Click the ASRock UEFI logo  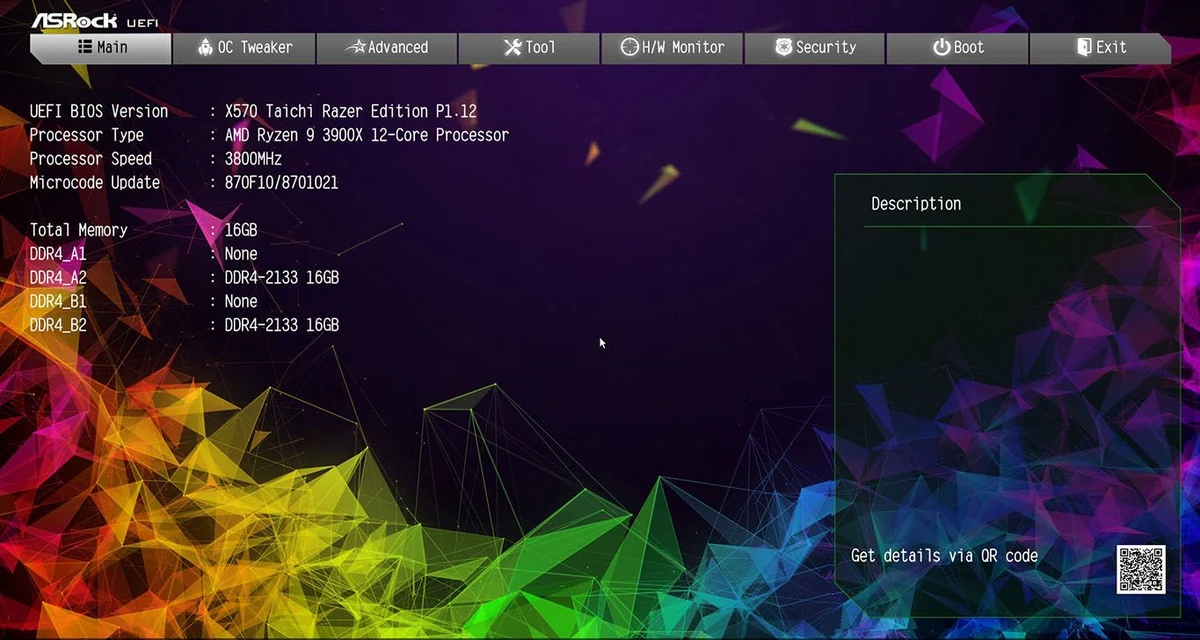coord(94,20)
